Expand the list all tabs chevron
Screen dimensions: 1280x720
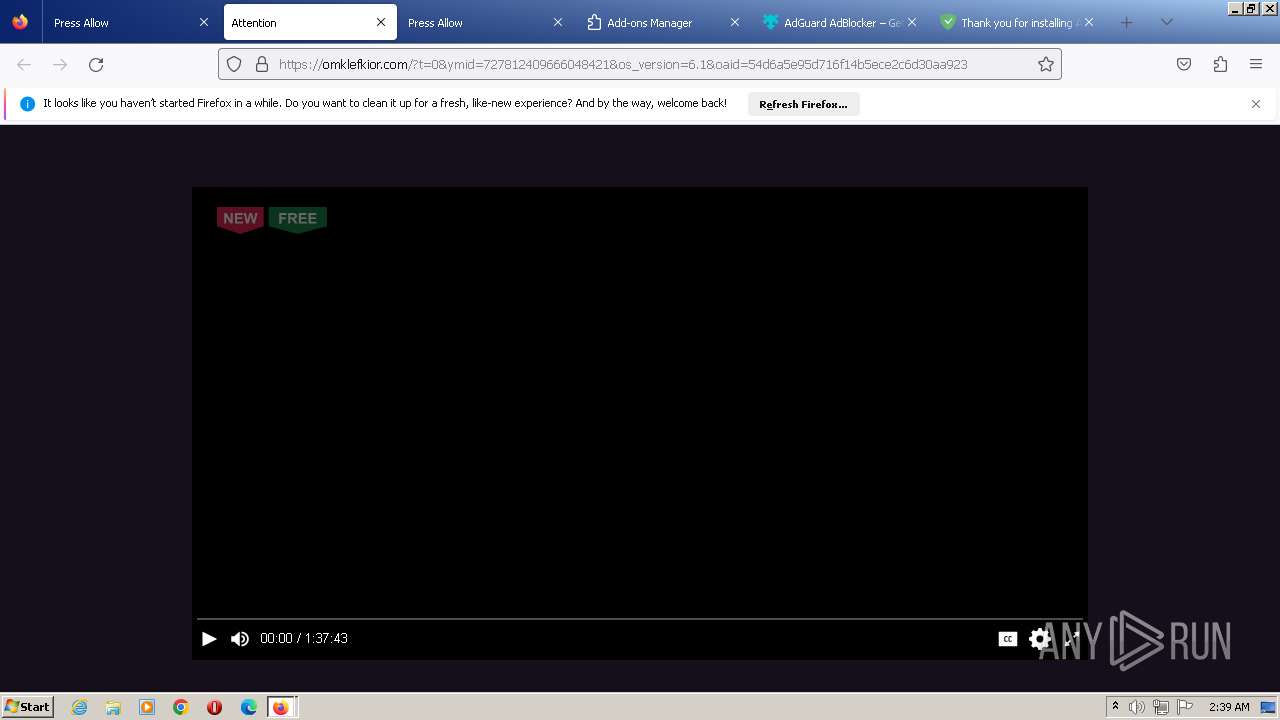(1166, 22)
